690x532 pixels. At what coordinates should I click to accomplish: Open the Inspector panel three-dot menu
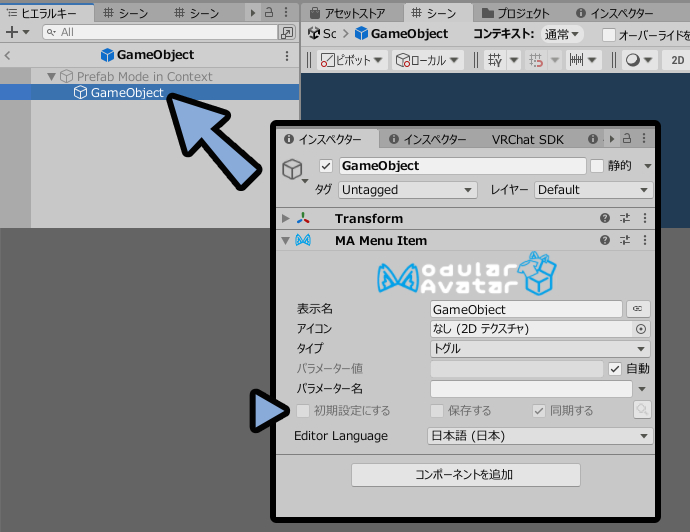(644, 138)
